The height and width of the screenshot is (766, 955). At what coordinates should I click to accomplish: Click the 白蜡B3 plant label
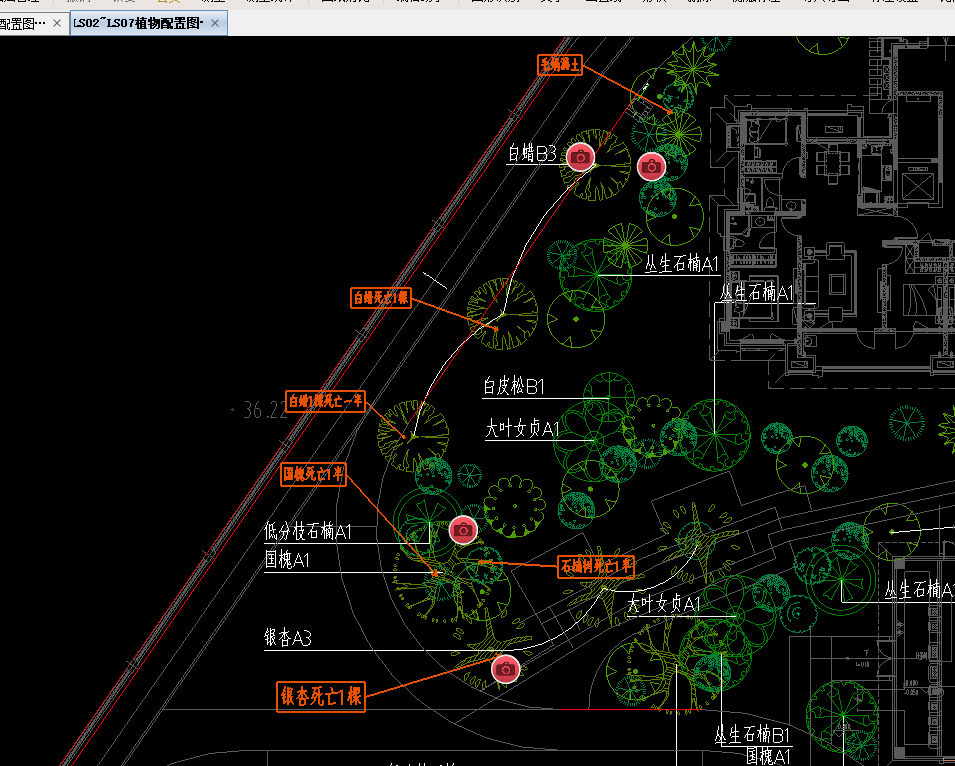tap(531, 154)
